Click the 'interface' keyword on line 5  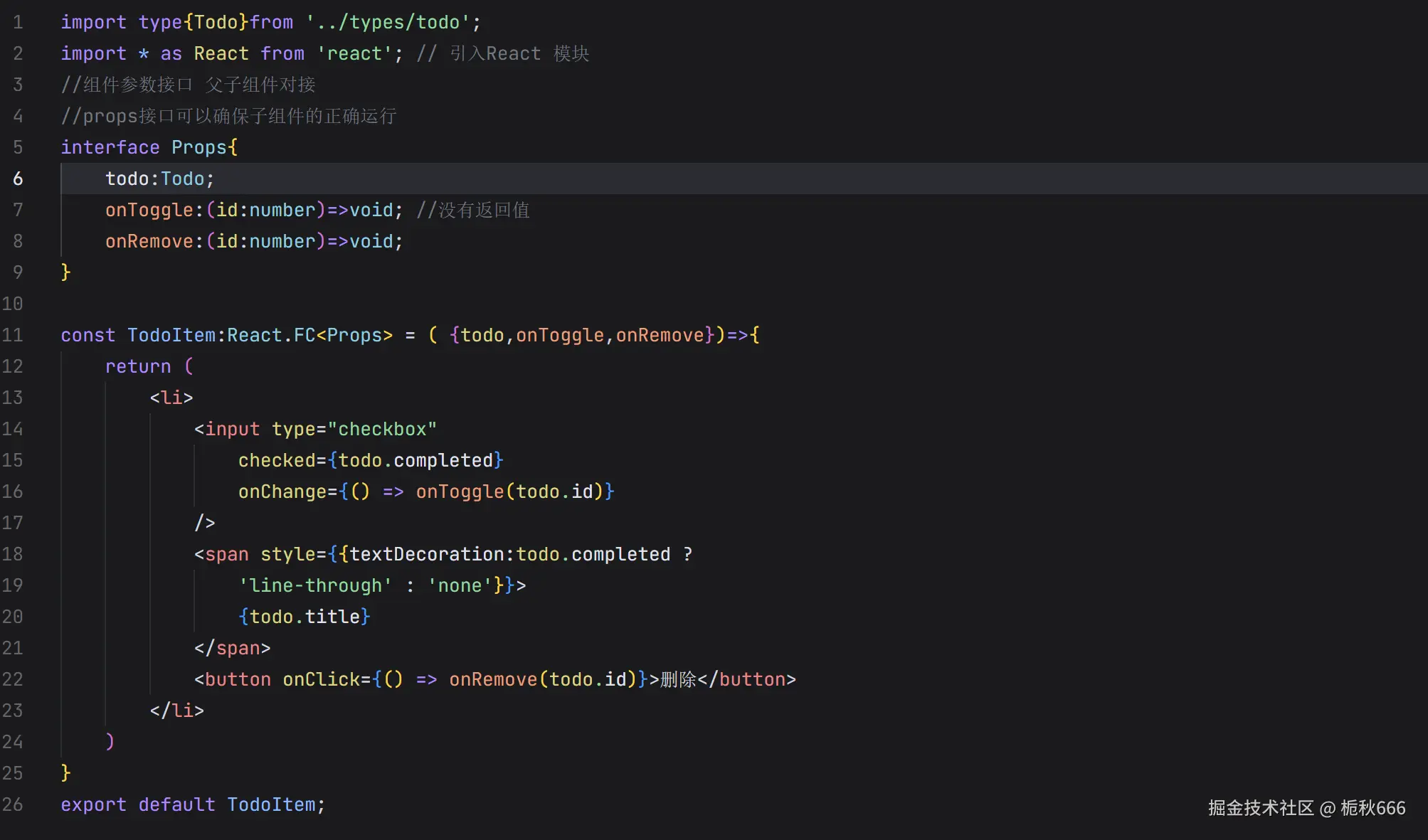click(x=110, y=148)
